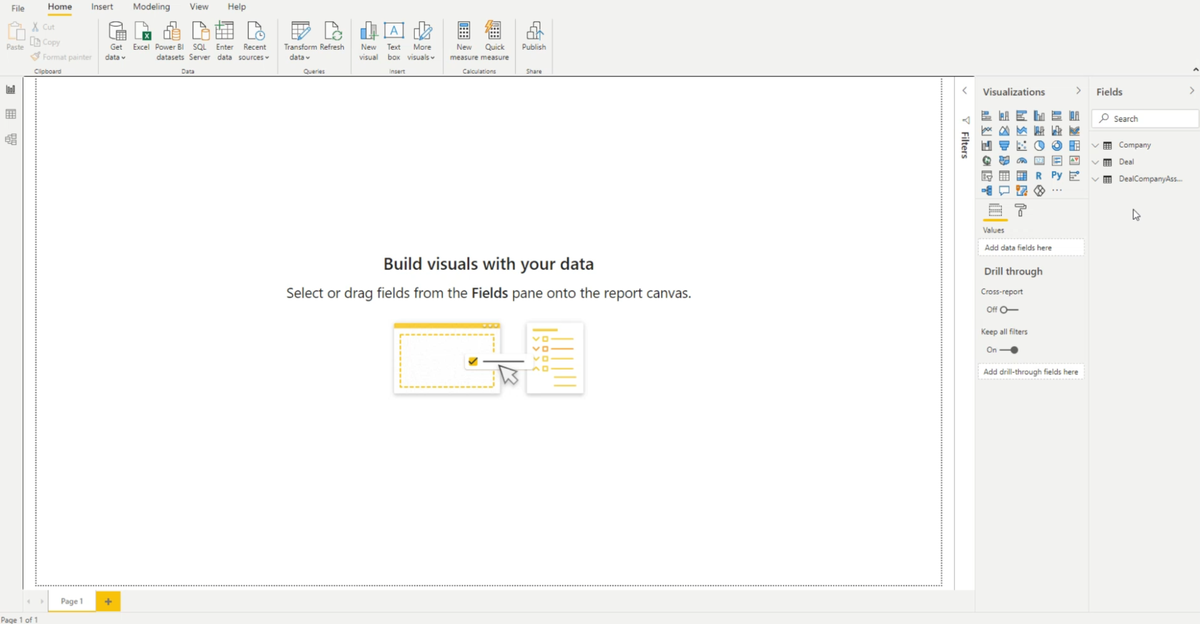Viewport: 1200px width, 624px height.
Task: Add a Line chart visualization
Action: click(x=986, y=130)
